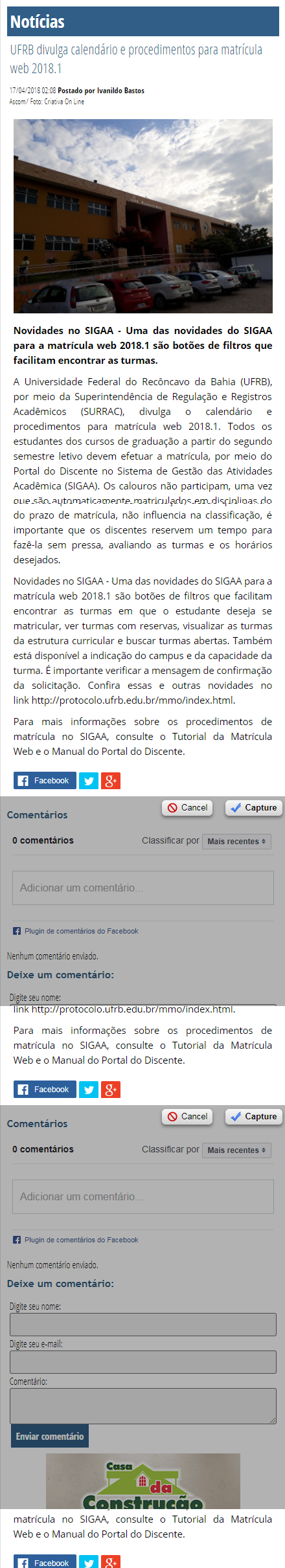Click the upper Capture button
This screenshot has height=1568, width=285.
254,808
